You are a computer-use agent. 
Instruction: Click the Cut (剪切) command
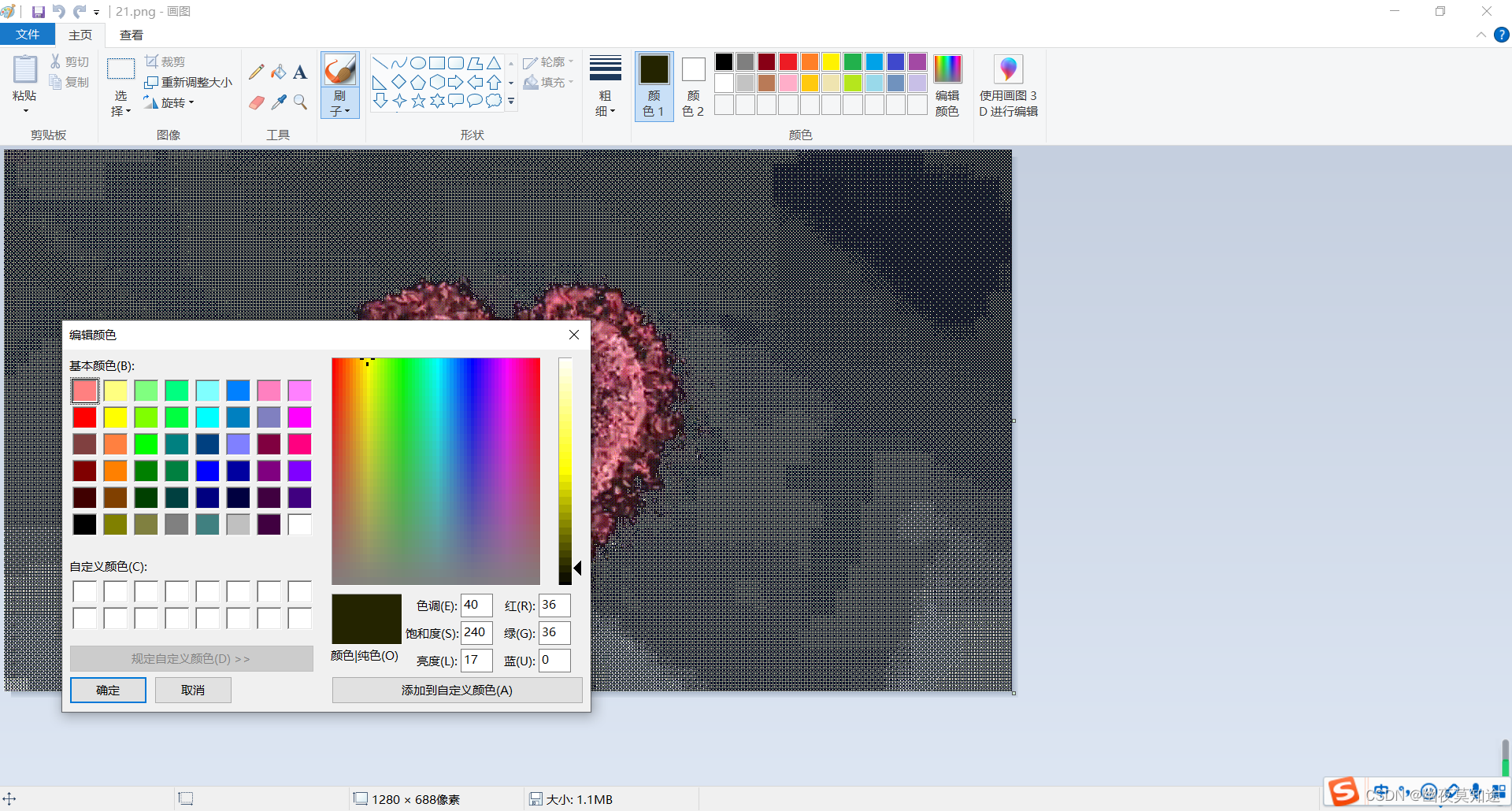coord(69,61)
